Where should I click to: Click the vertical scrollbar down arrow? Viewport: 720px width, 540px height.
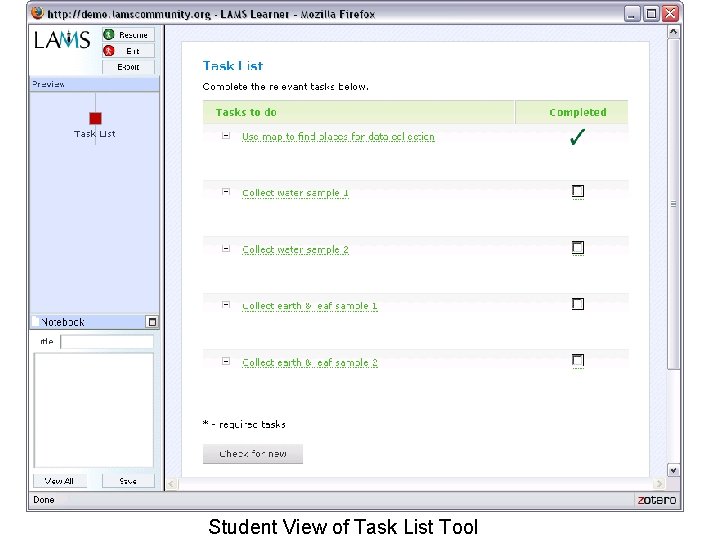[x=673, y=470]
